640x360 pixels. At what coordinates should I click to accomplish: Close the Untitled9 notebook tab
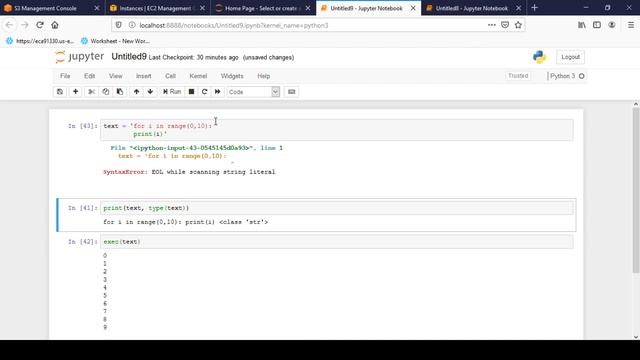(x=413, y=8)
